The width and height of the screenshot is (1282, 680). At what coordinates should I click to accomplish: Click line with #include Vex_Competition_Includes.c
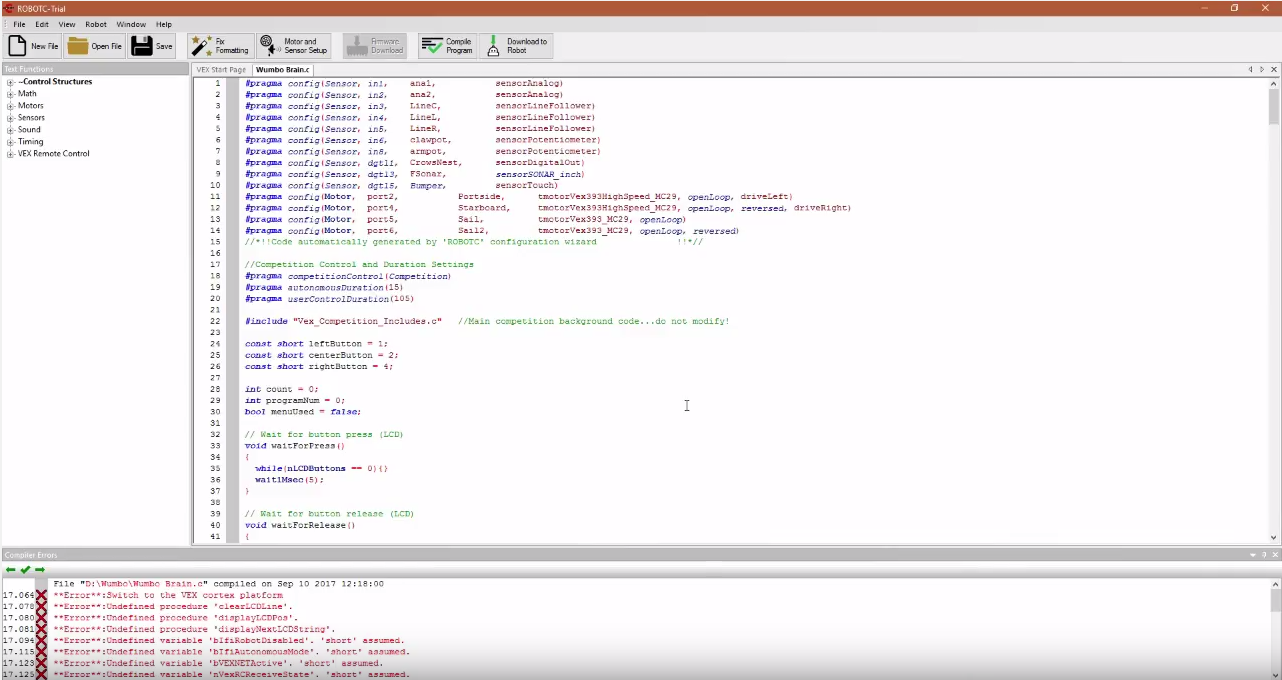[x=487, y=321]
